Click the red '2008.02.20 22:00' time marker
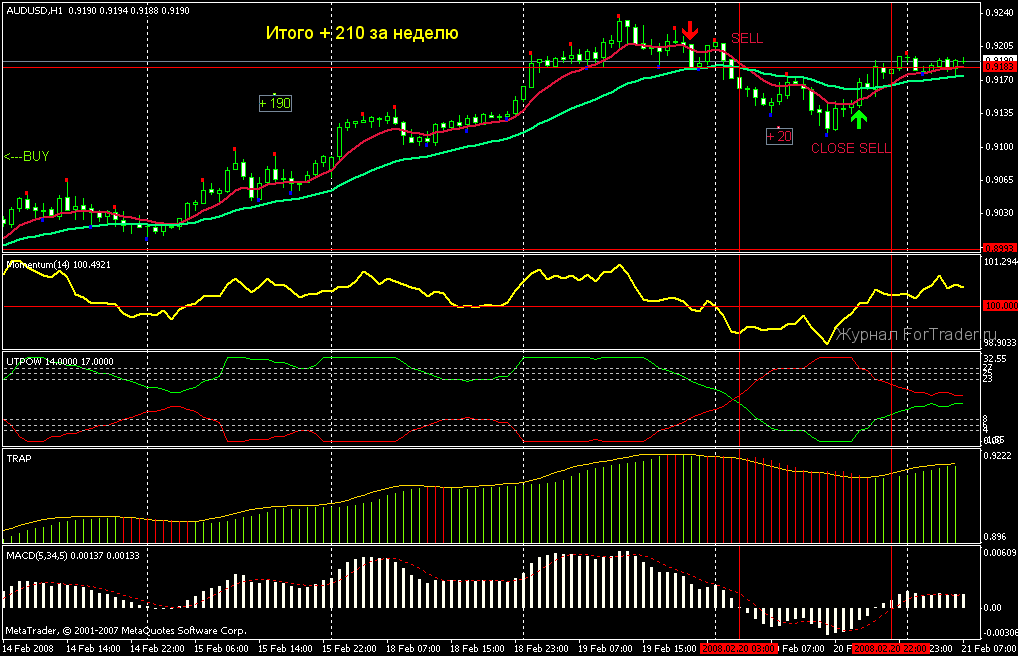Screen dimensions: 1018x656 (891, 648)
